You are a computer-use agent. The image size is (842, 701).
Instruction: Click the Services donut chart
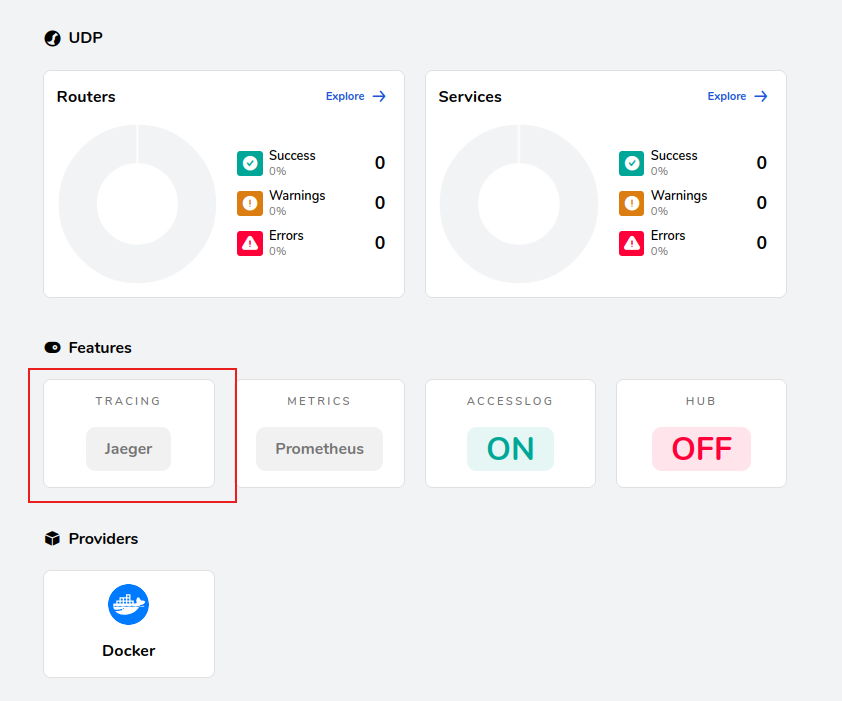tap(519, 203)
